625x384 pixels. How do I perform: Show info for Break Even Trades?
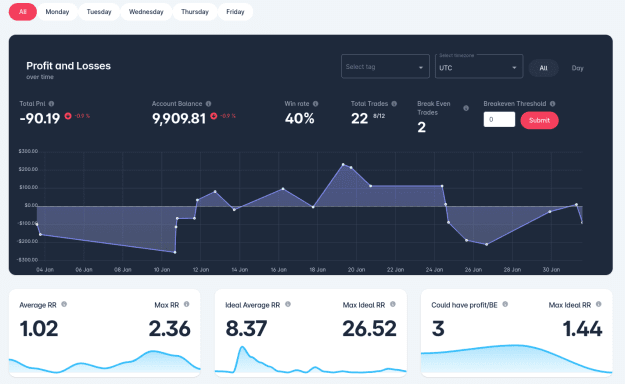(x=466, y=108)
